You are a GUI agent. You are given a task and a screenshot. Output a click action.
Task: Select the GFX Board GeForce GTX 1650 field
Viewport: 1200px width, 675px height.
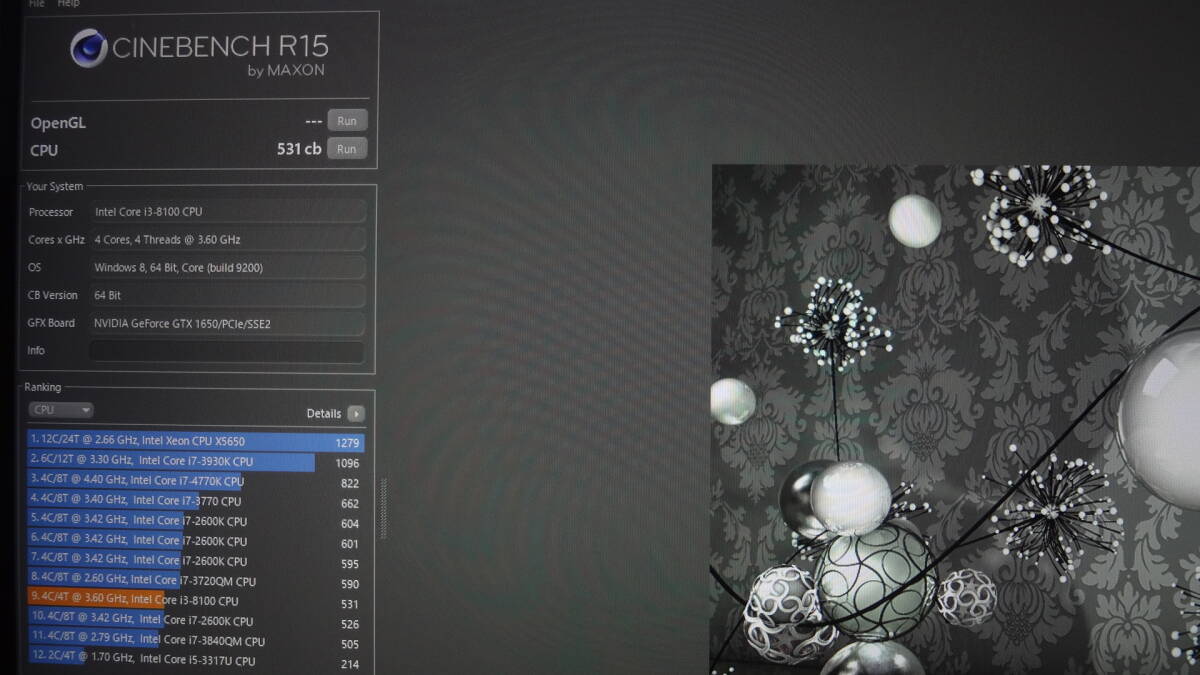[227, 324]
